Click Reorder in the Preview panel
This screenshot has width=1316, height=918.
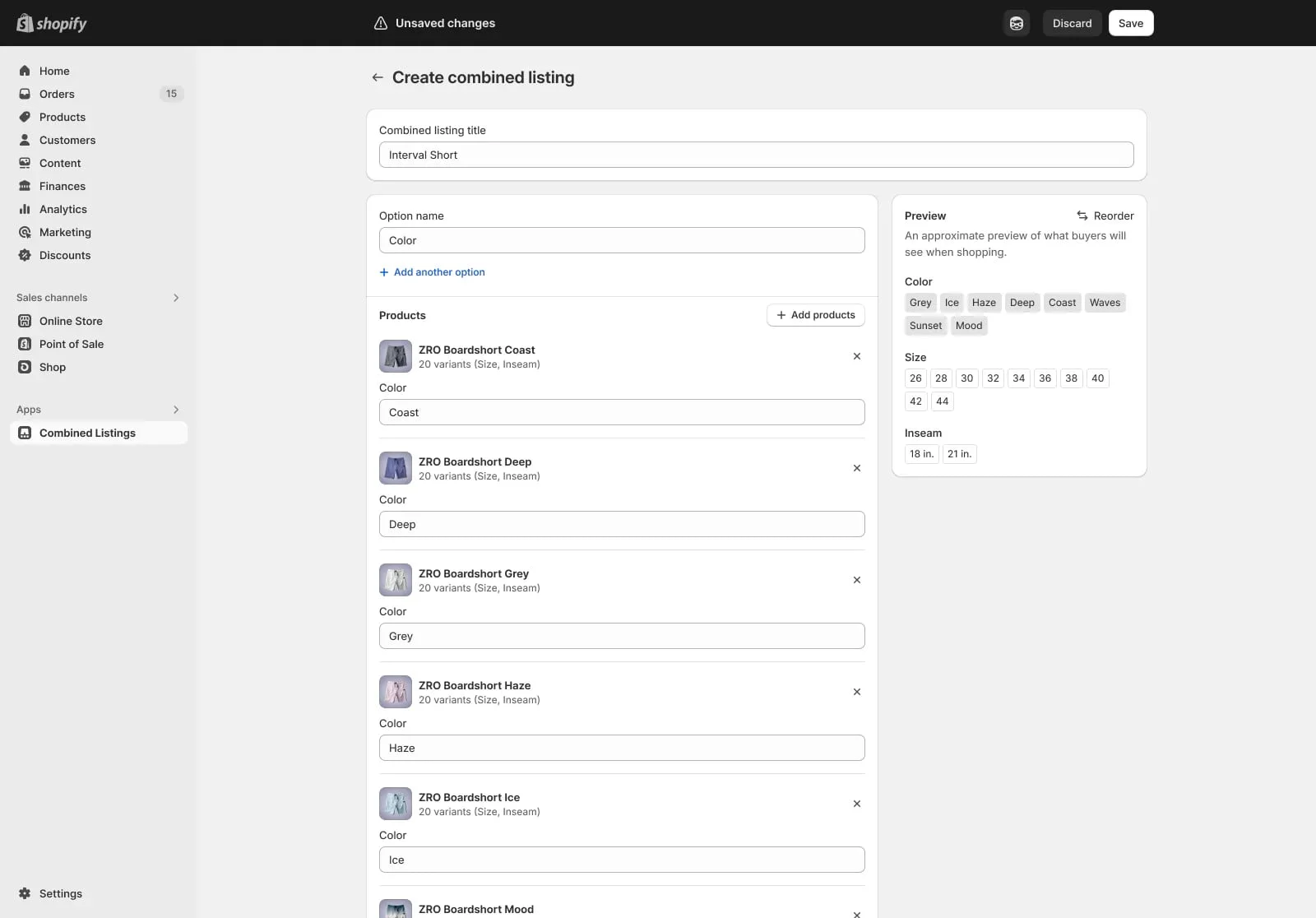[1105, 216]
